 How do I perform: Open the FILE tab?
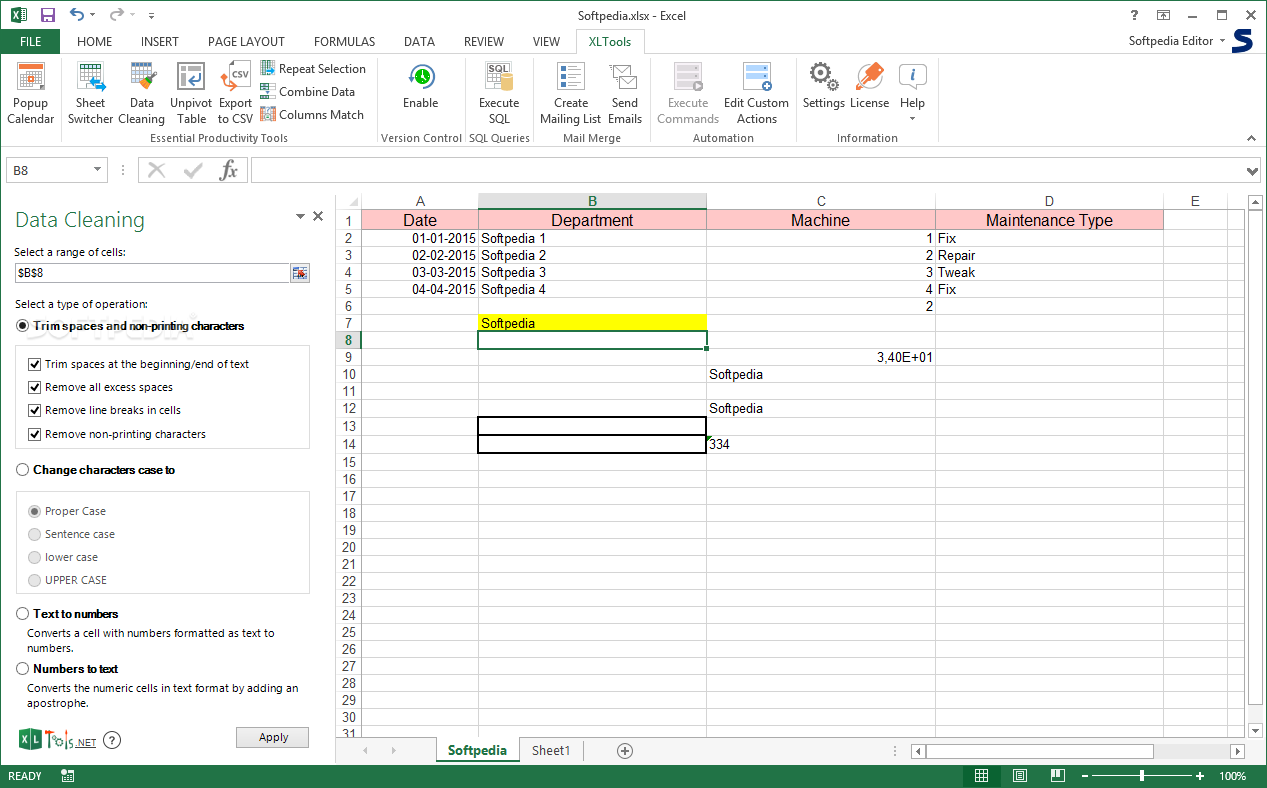click(x=30, y=42)
